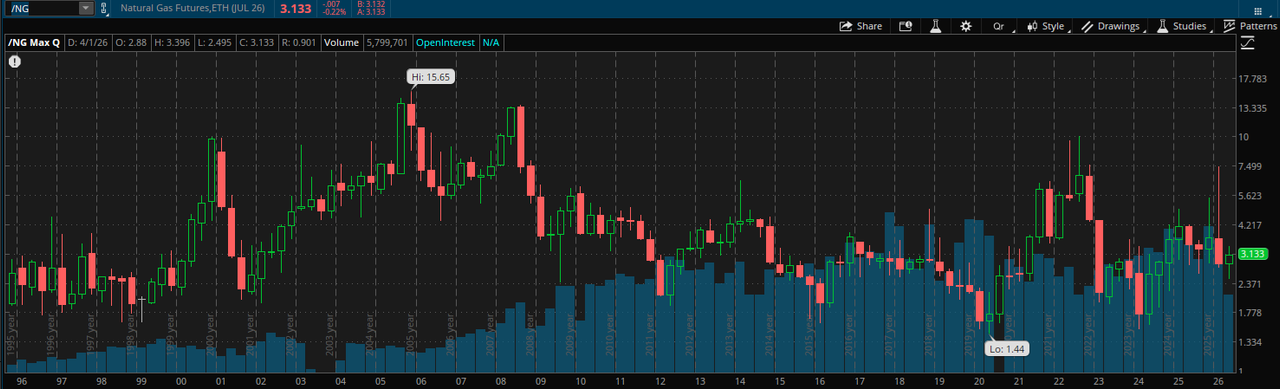The width and height of the screenshot is (1280, 389).
Task: Click the flask Edit Studies icon beside the gear
Action: coord(937,26)
